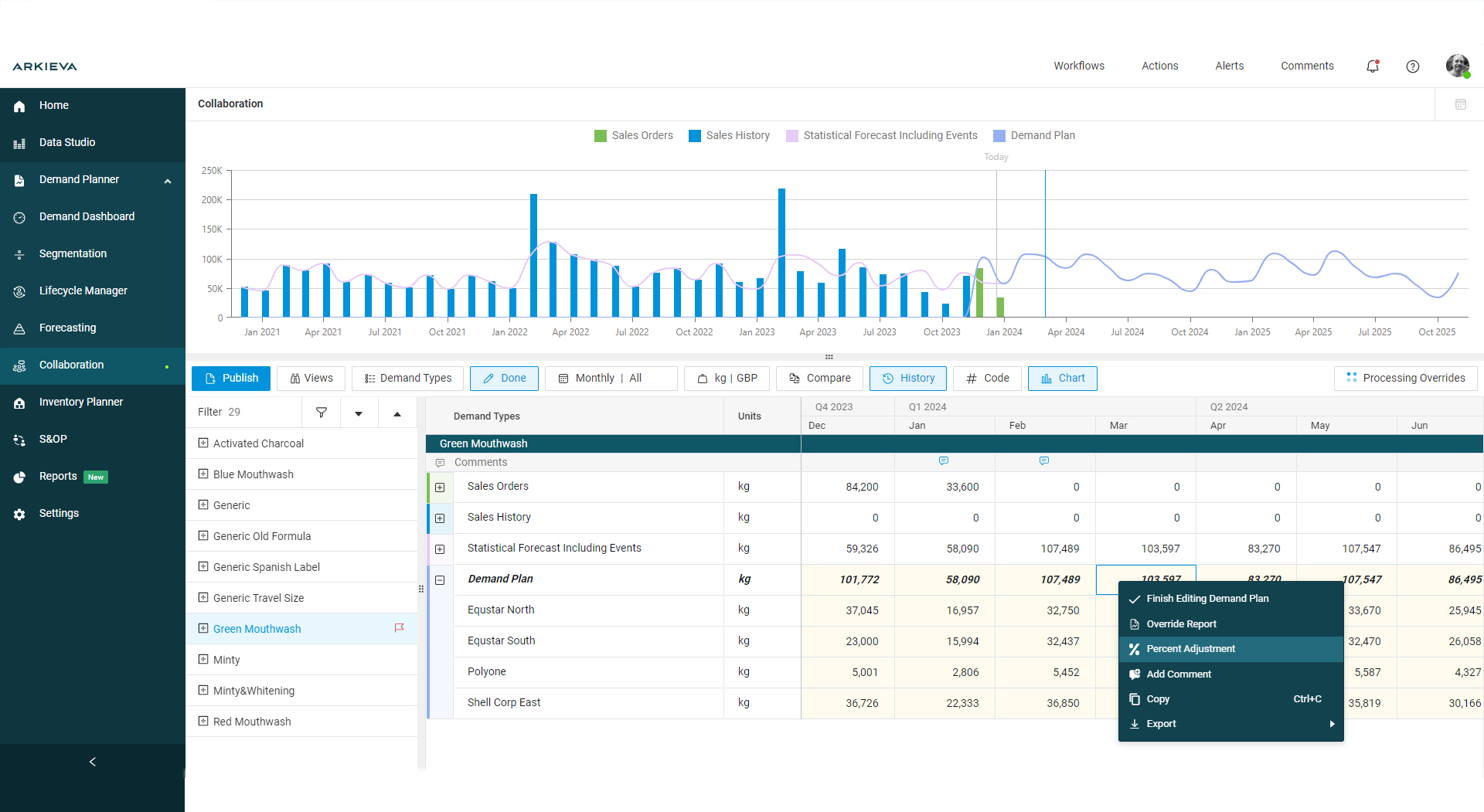Toggle the Sales History series in the chart legend

click(x=737, y=135)
